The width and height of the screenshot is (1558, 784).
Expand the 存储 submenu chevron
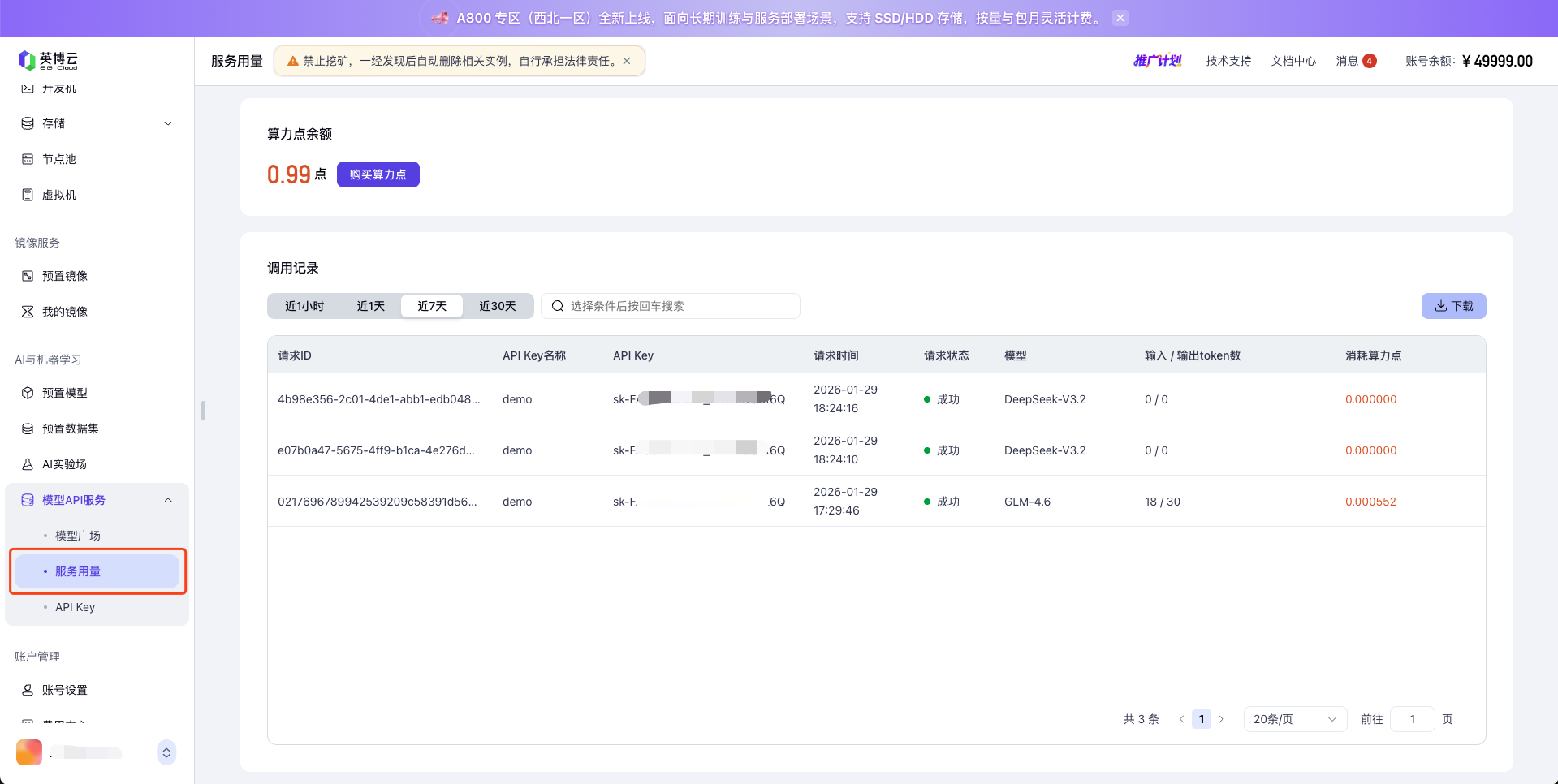pos(168,123)
